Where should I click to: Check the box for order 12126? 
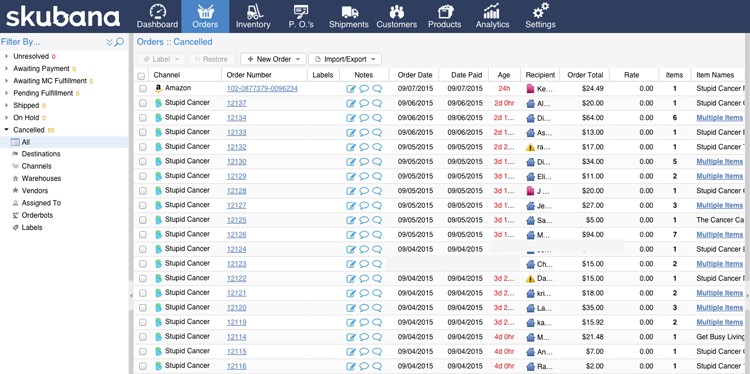[x=143, y=235]
